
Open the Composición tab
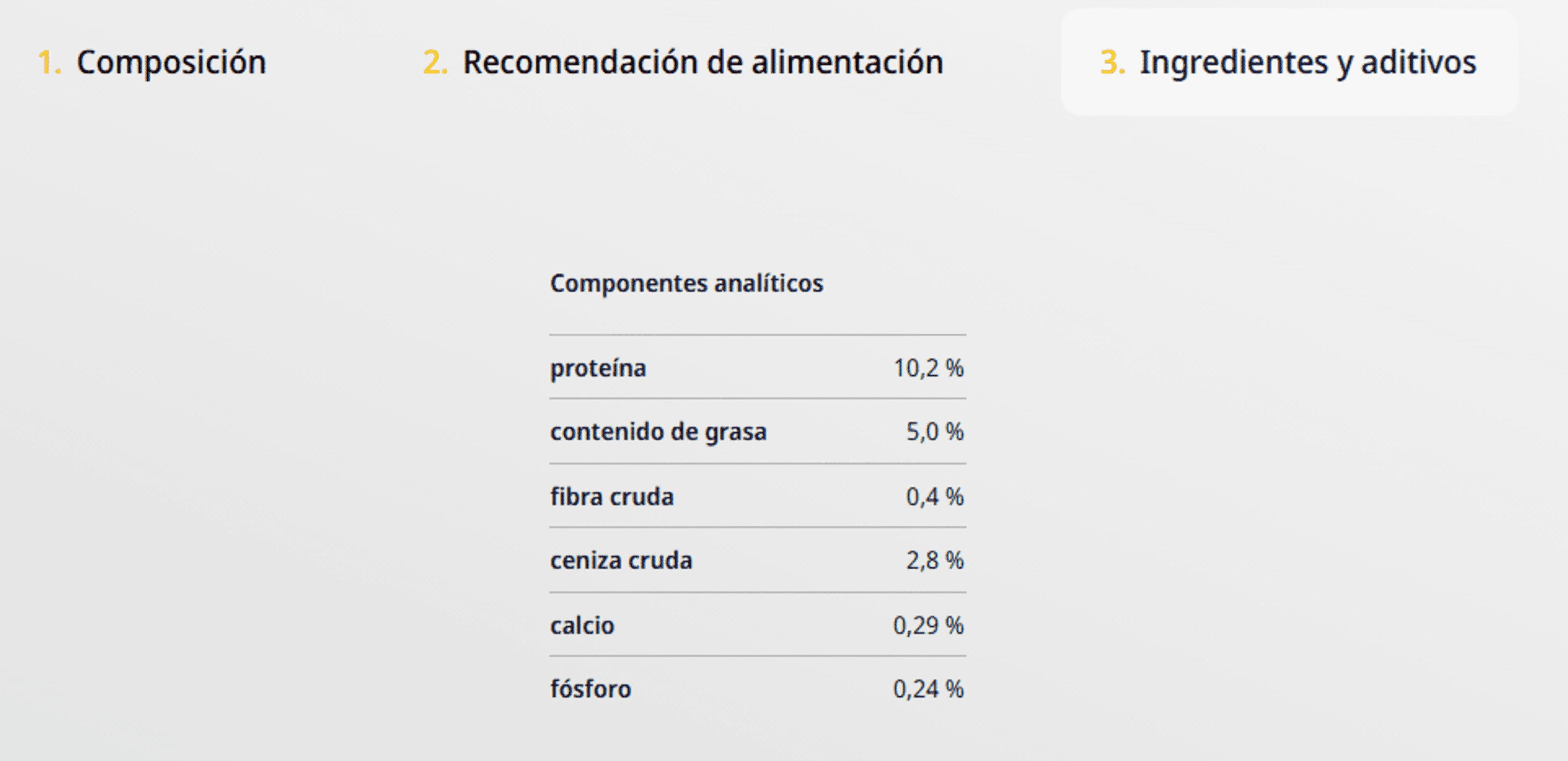click(151, 63)
